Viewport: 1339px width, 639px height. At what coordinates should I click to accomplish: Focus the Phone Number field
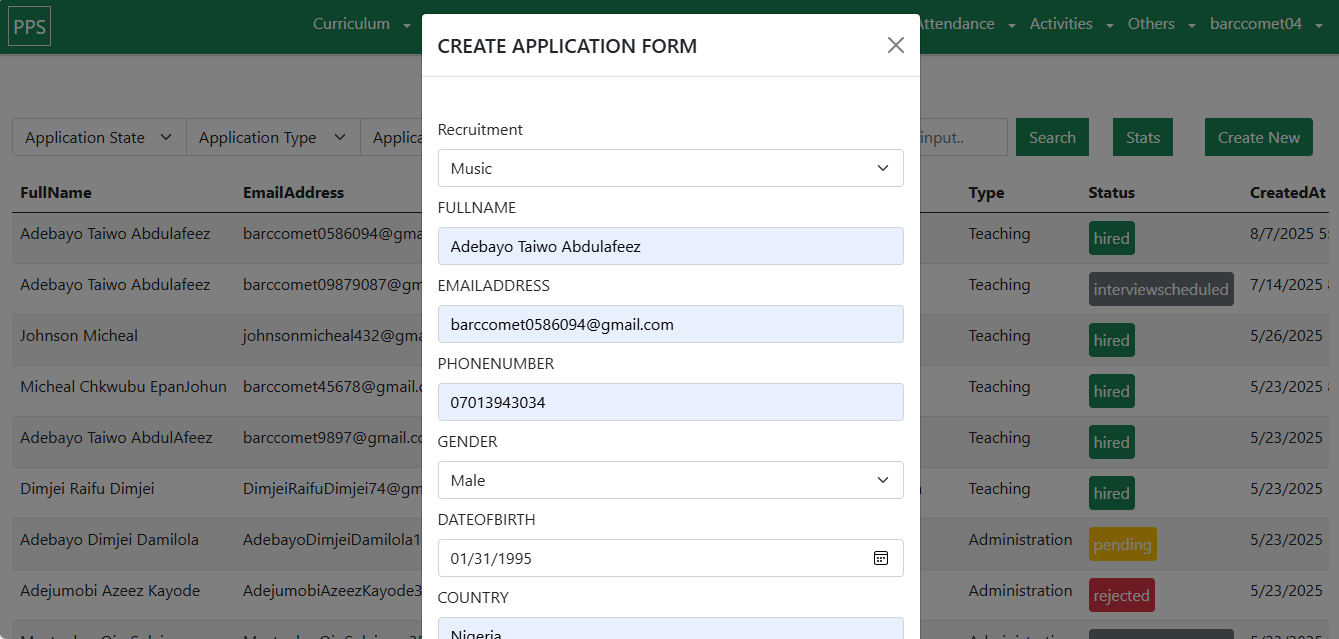pyautogui.click(x=670, y=402)
